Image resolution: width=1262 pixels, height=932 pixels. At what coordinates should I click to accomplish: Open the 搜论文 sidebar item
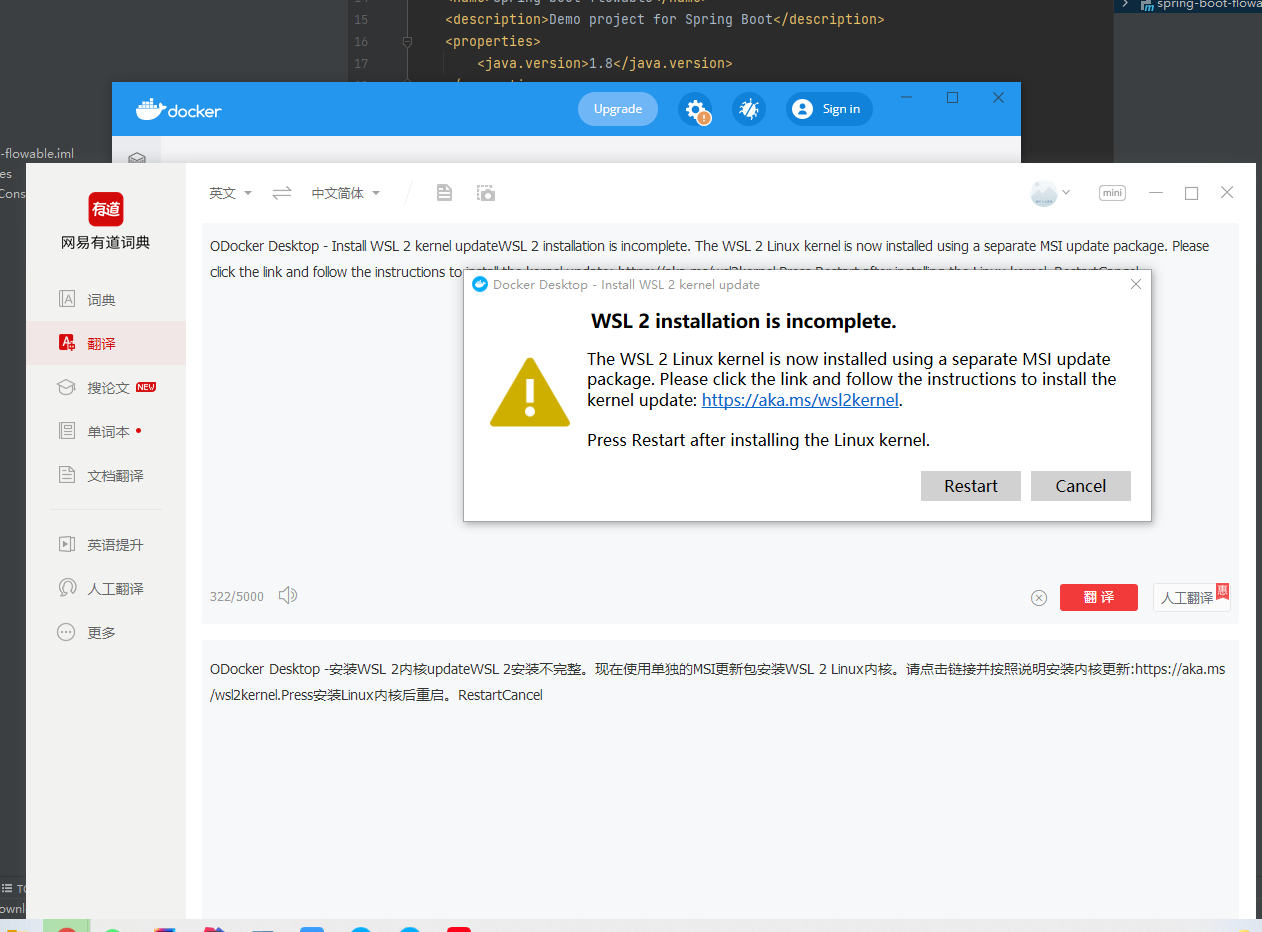(106, 387)
